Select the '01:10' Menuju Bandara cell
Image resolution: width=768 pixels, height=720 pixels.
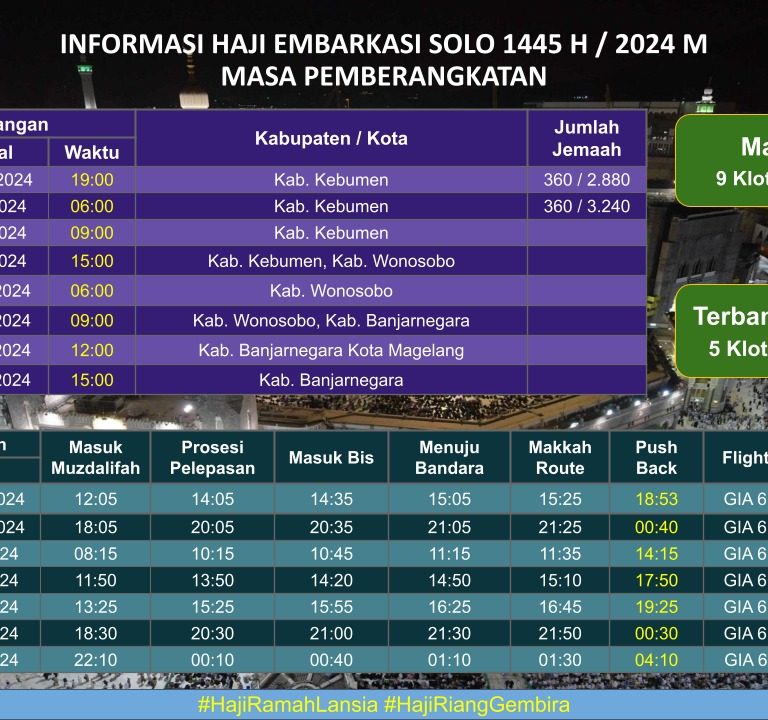click(449, 659)
